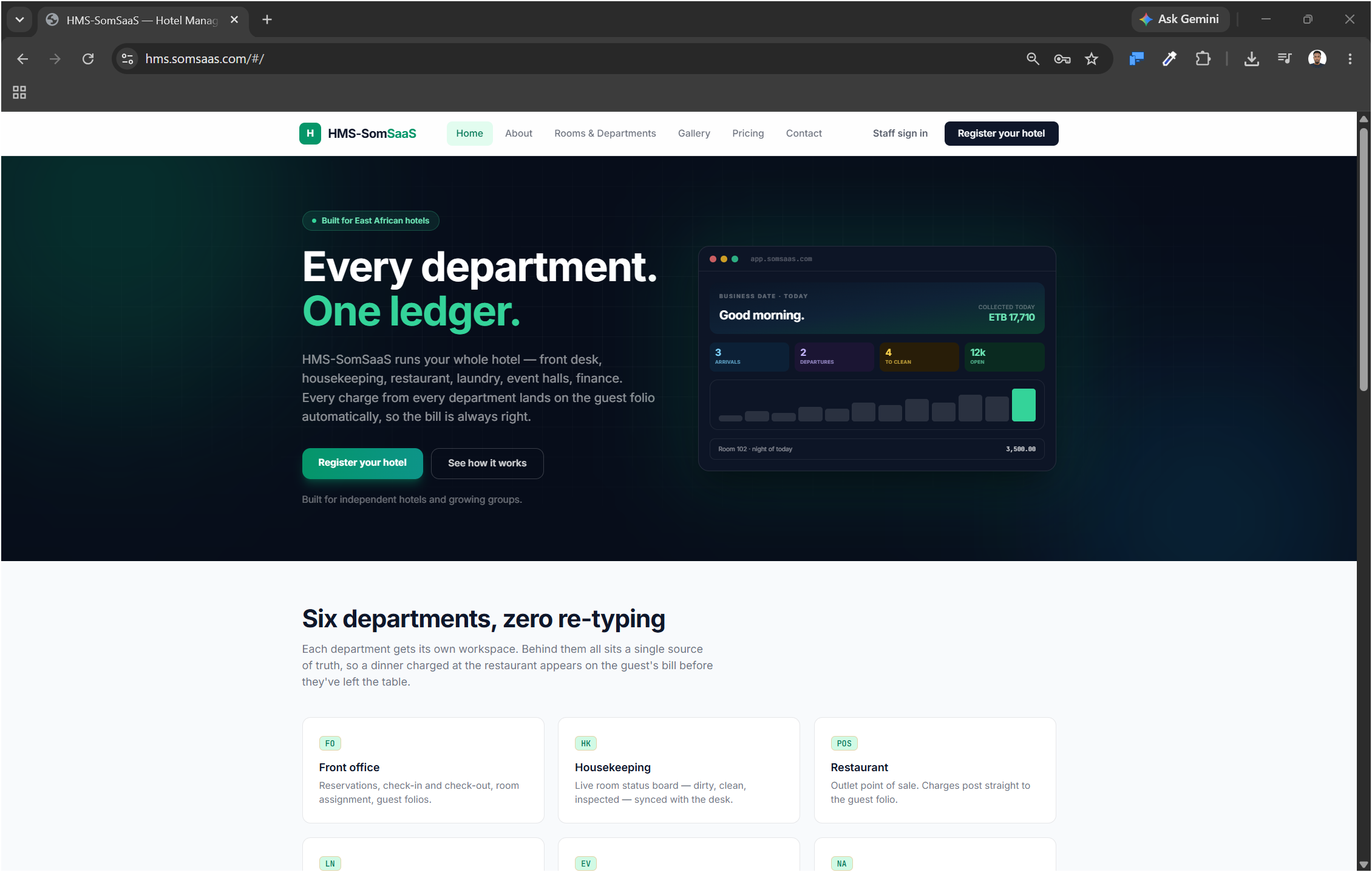Click the See how it works button

[487, 463]
